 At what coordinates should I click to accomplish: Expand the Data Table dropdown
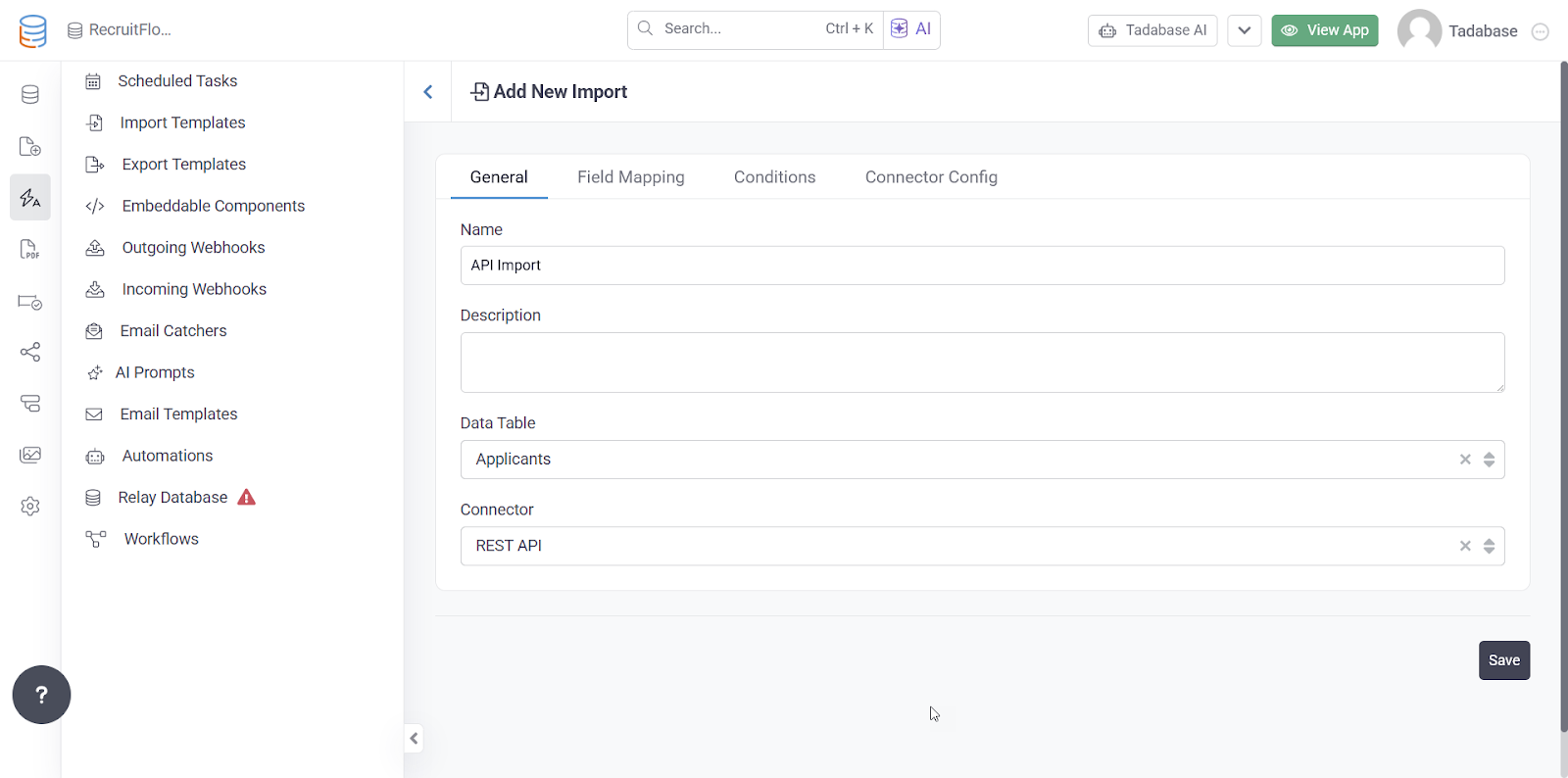tap(1489, 460)
